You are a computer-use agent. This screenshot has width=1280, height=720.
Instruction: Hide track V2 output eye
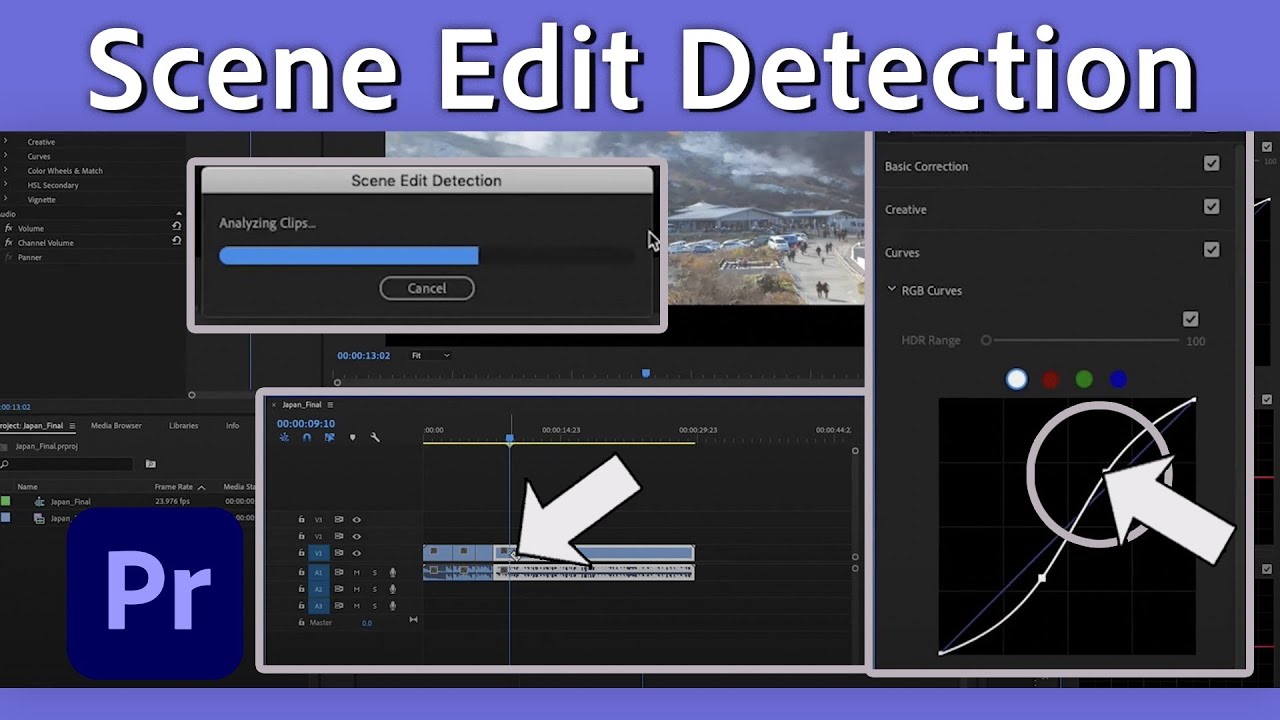tap(356, 536)
